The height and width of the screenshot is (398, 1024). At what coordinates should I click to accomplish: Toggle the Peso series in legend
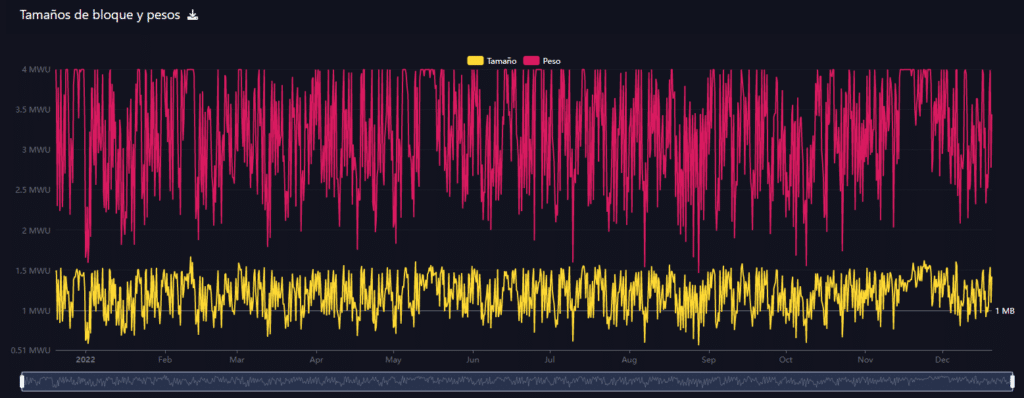point(542,61)
